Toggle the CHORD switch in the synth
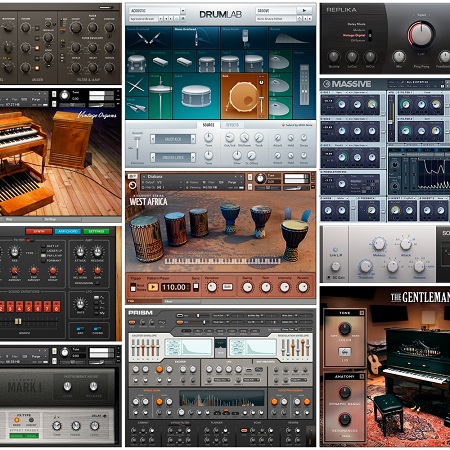 [x=97, y=329]
